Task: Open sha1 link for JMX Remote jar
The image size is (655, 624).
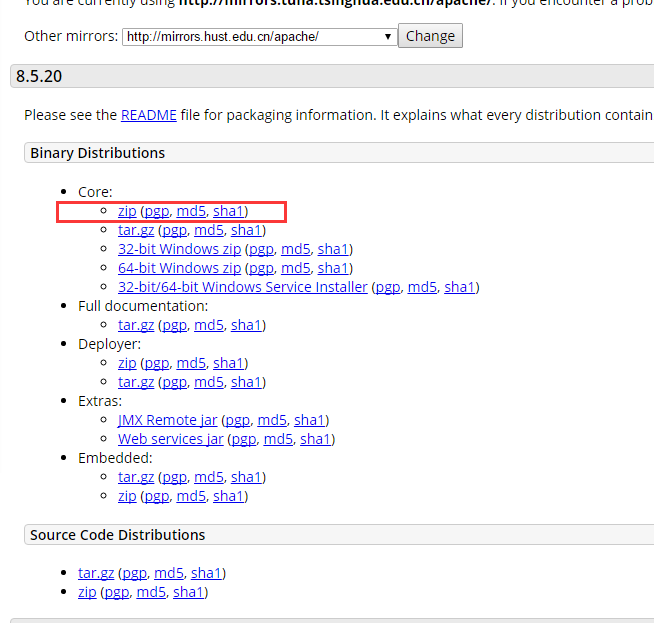Action: (309, 420)
